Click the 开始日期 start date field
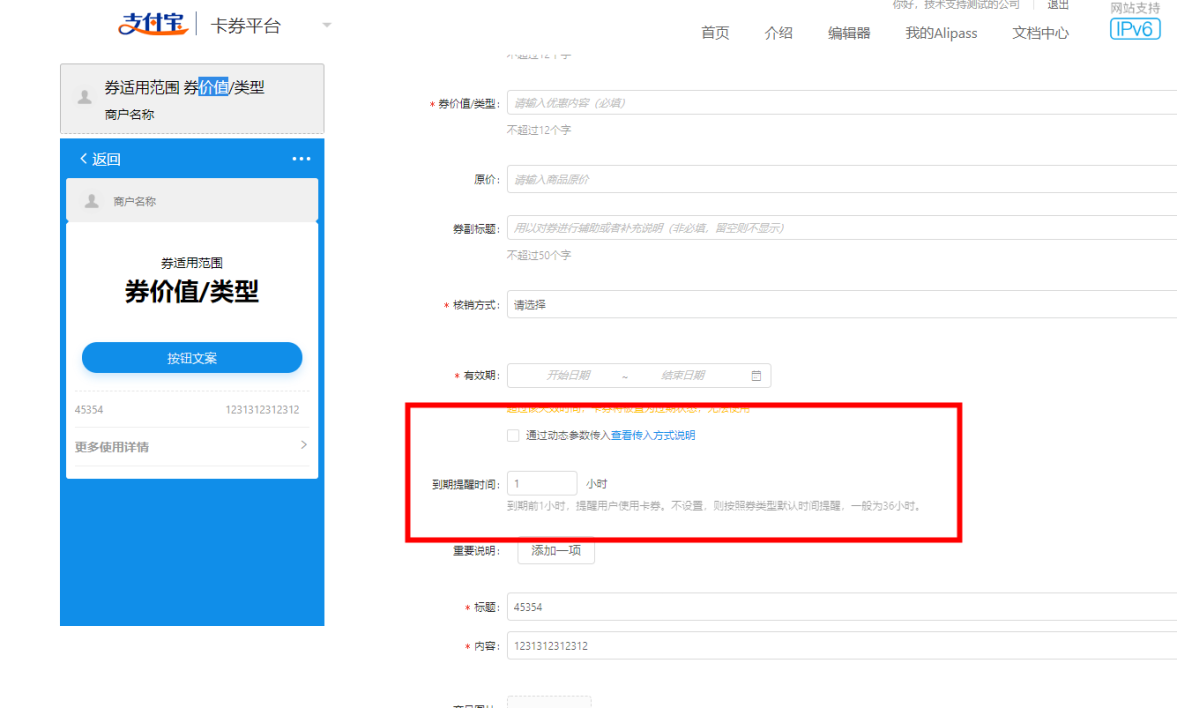 (568, 375)
